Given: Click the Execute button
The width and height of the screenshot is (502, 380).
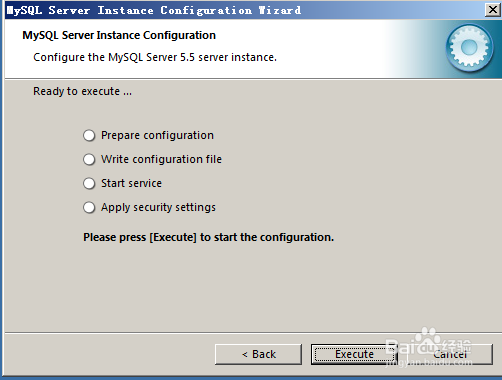Looking at the screenshot, I should point(354,354).
